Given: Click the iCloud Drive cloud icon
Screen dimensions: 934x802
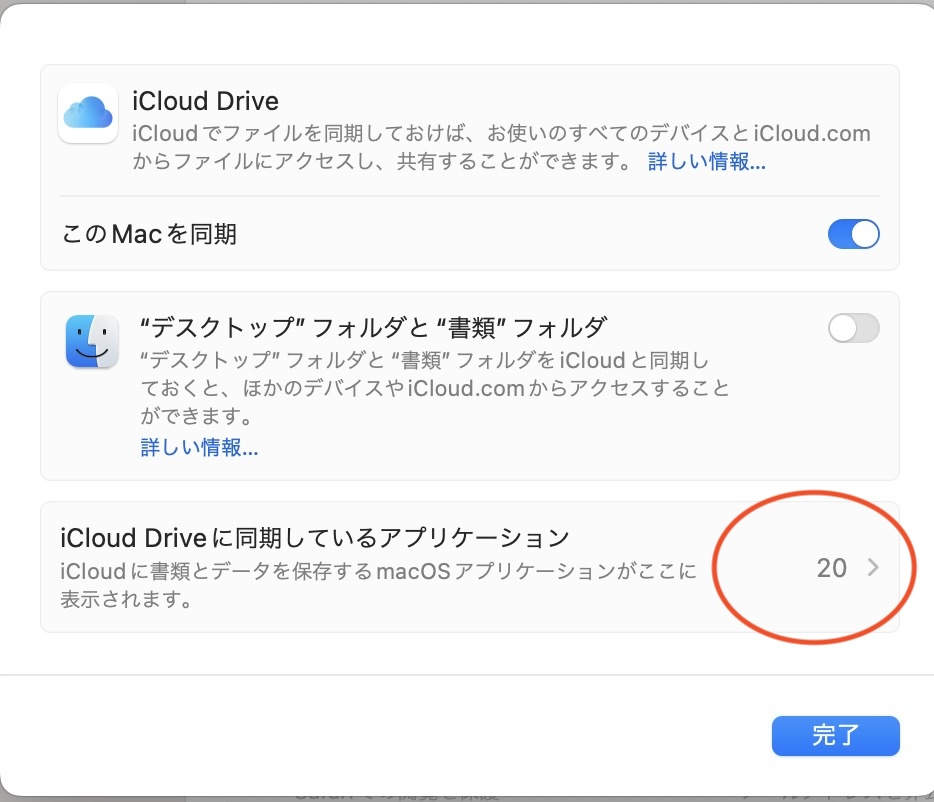Looking at the screenshot, I should click(88, 113).
